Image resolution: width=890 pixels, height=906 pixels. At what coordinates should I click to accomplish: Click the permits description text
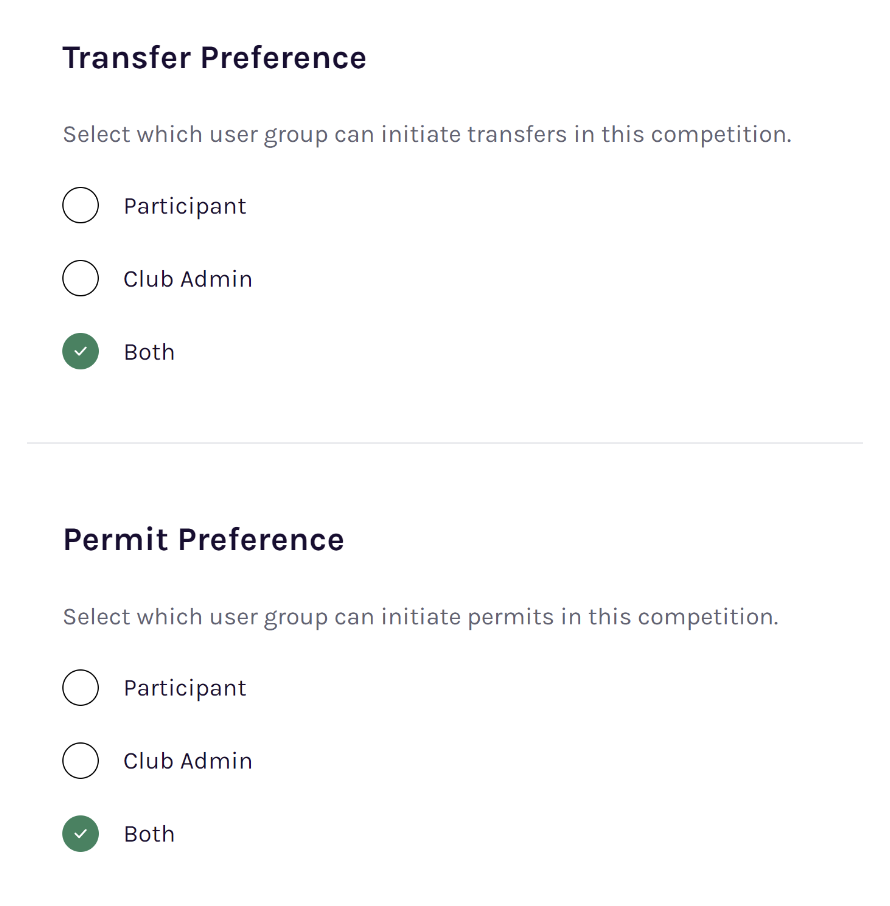click(x=420, y=616)
